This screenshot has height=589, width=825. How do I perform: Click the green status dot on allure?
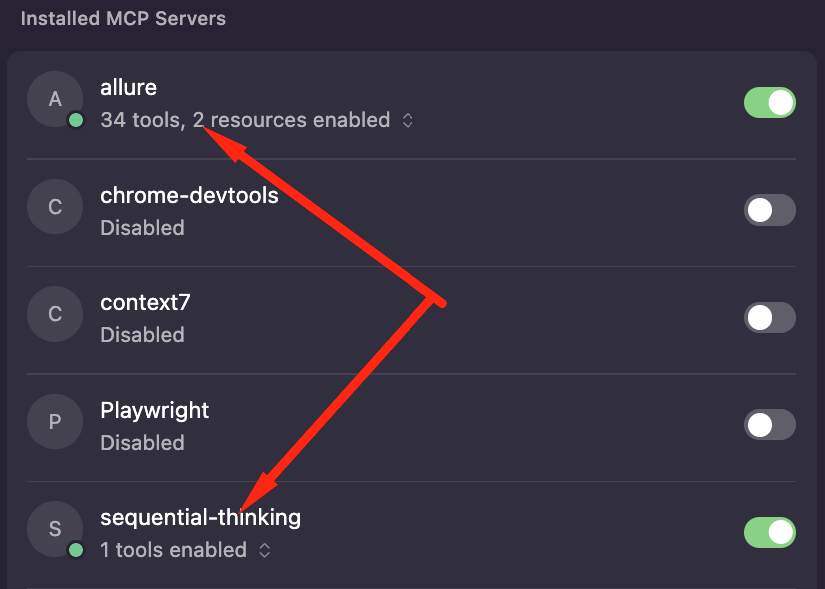tap(75, 120)
